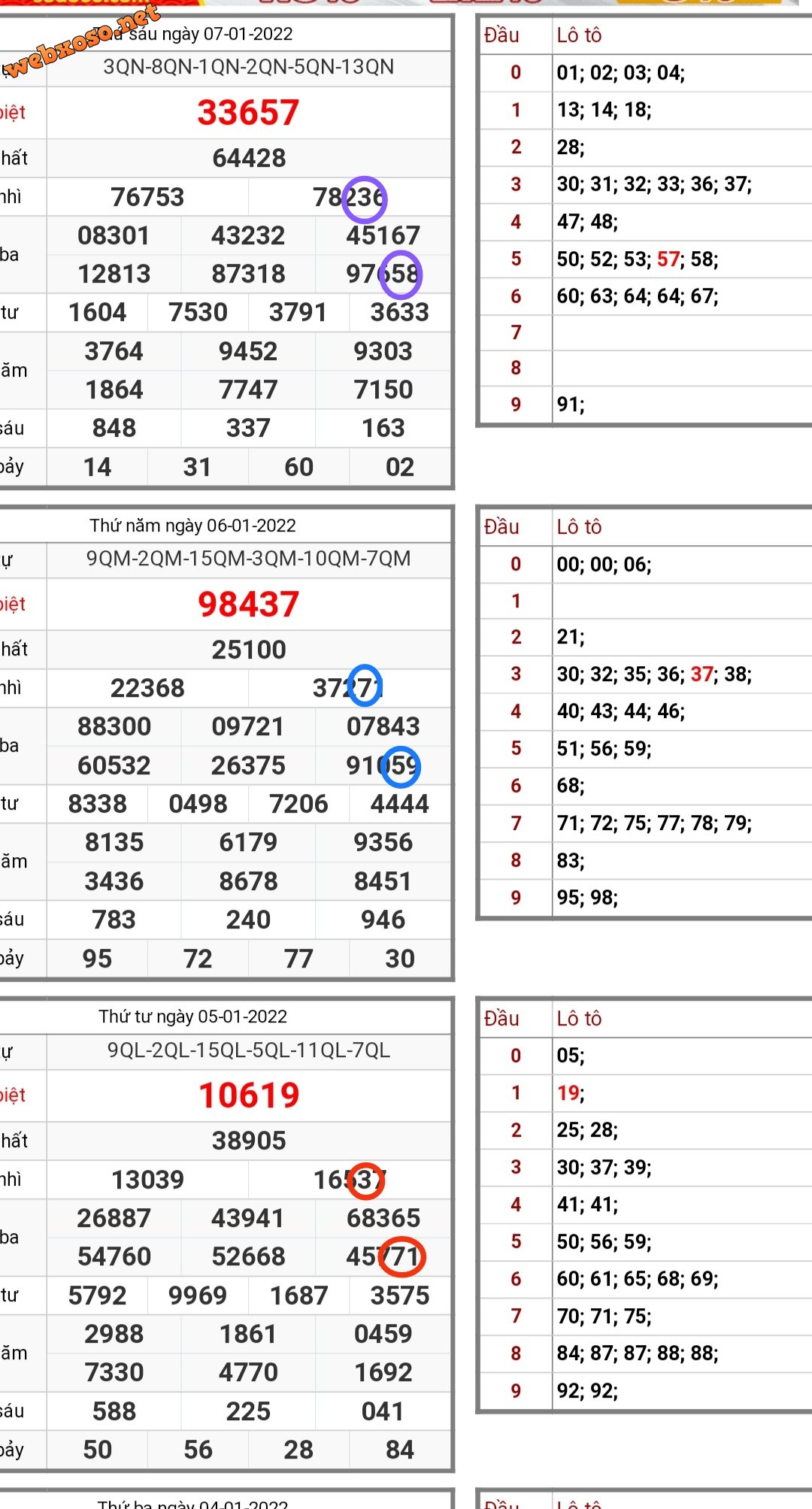
Task: Select third prize number 88300
Action: point(114,726)
